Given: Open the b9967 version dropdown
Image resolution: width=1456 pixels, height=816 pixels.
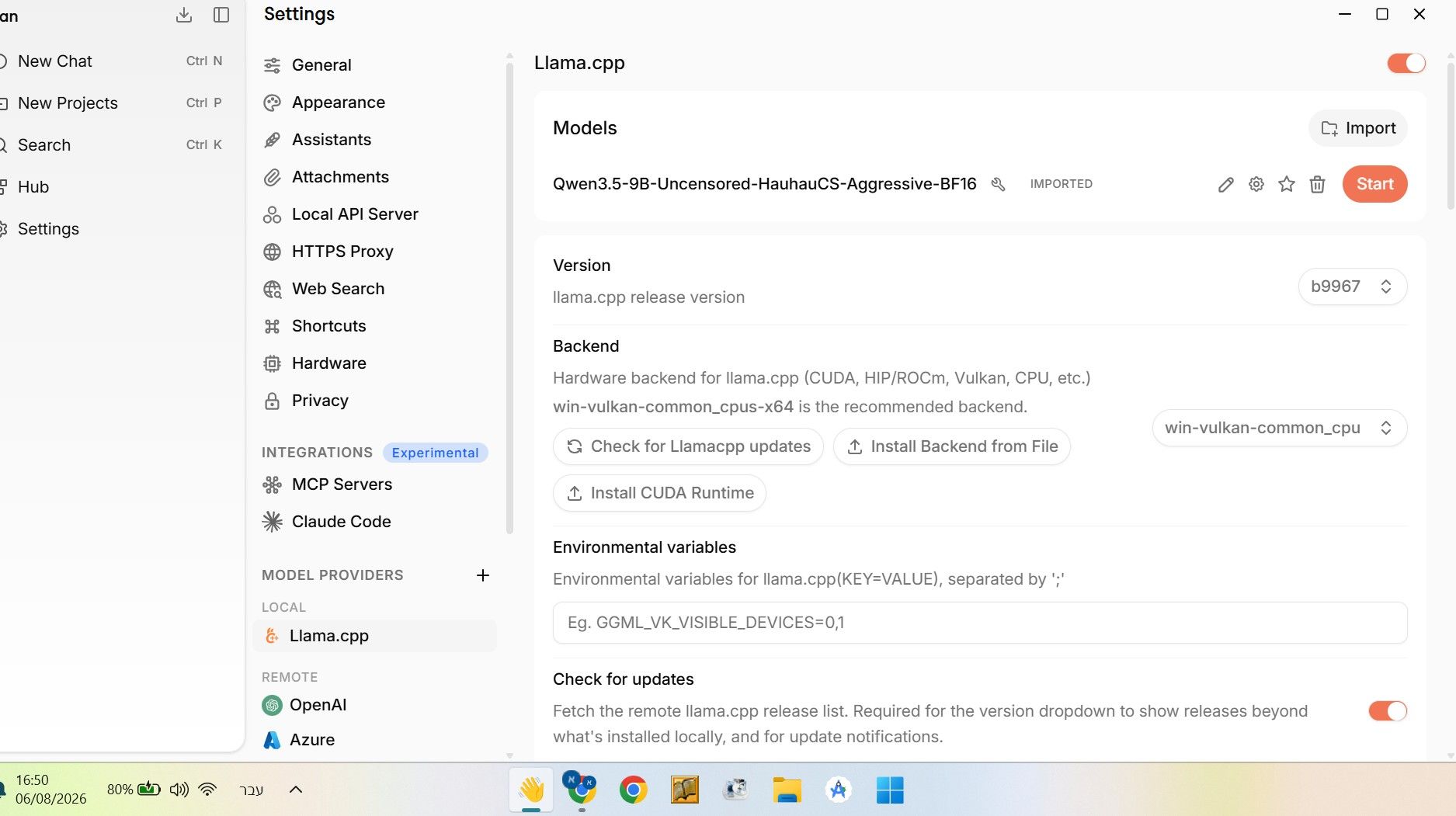Looking at the screenshot, I should (1353, 286).
